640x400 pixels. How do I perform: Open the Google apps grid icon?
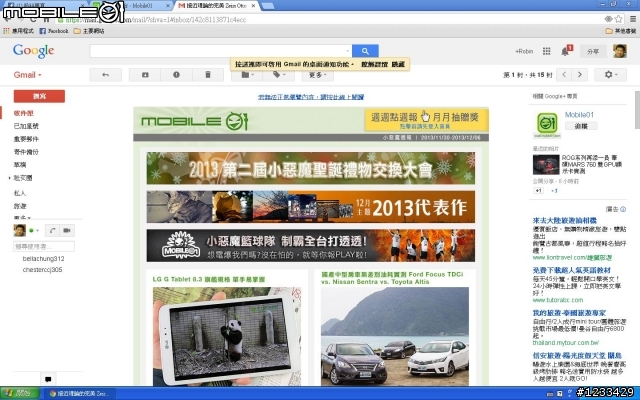(547, 51)
